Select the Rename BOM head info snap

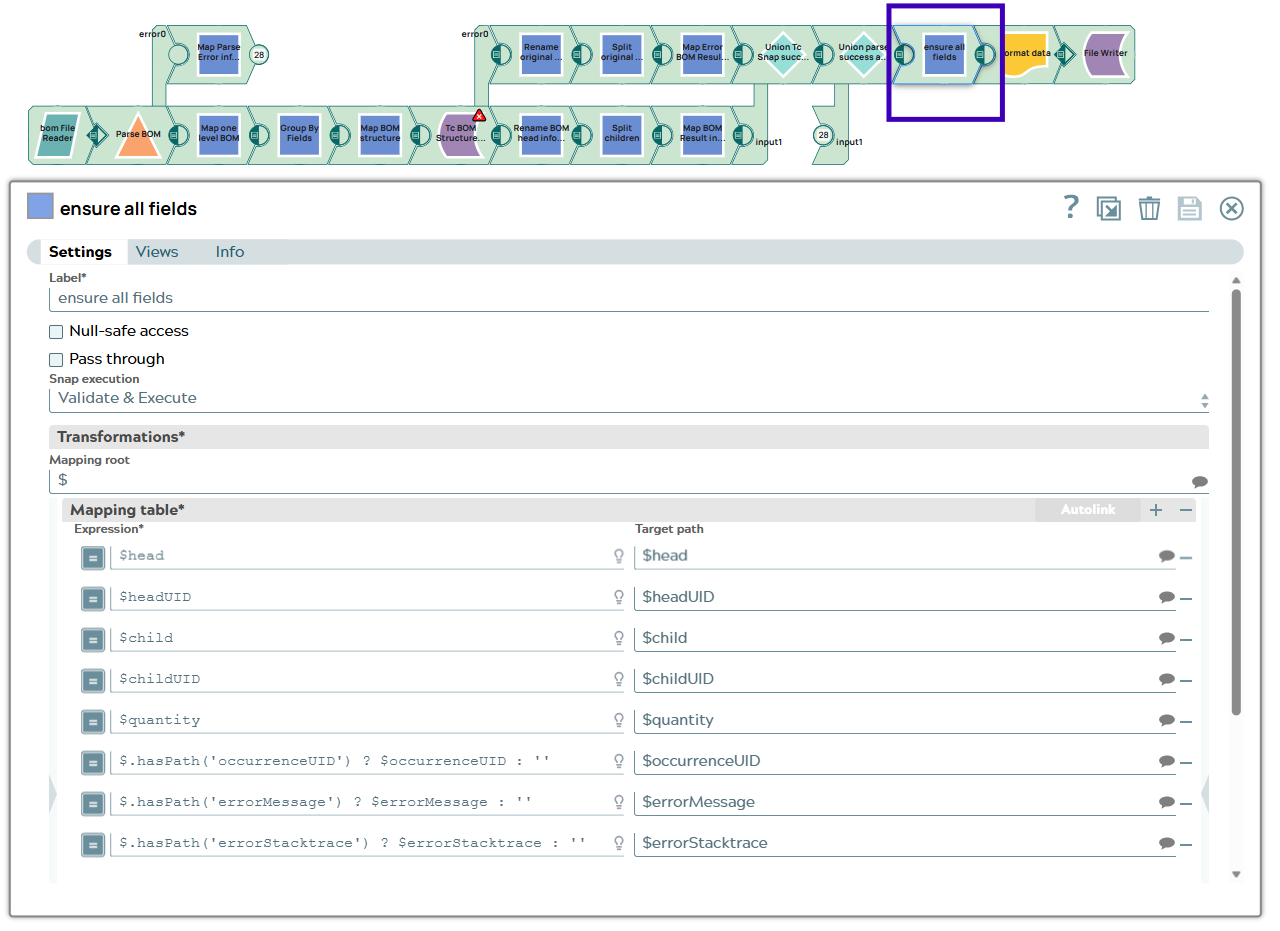(x=541, y=134)
